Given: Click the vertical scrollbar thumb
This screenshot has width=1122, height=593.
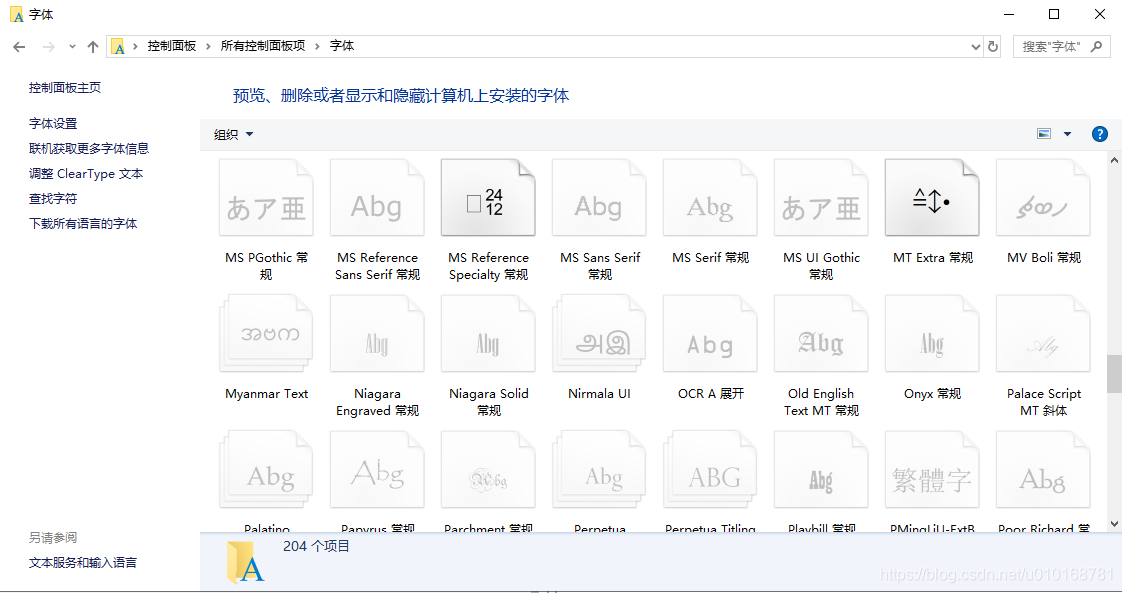Looking at the screenshot, I should coord(1114,373).
